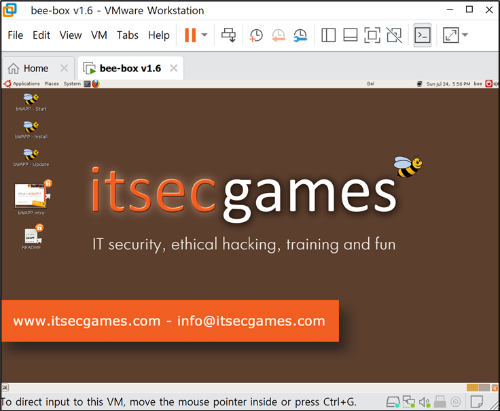Revert VM to previous snapshot
Viewport: 500px width, 411px height.
point(278,35)
